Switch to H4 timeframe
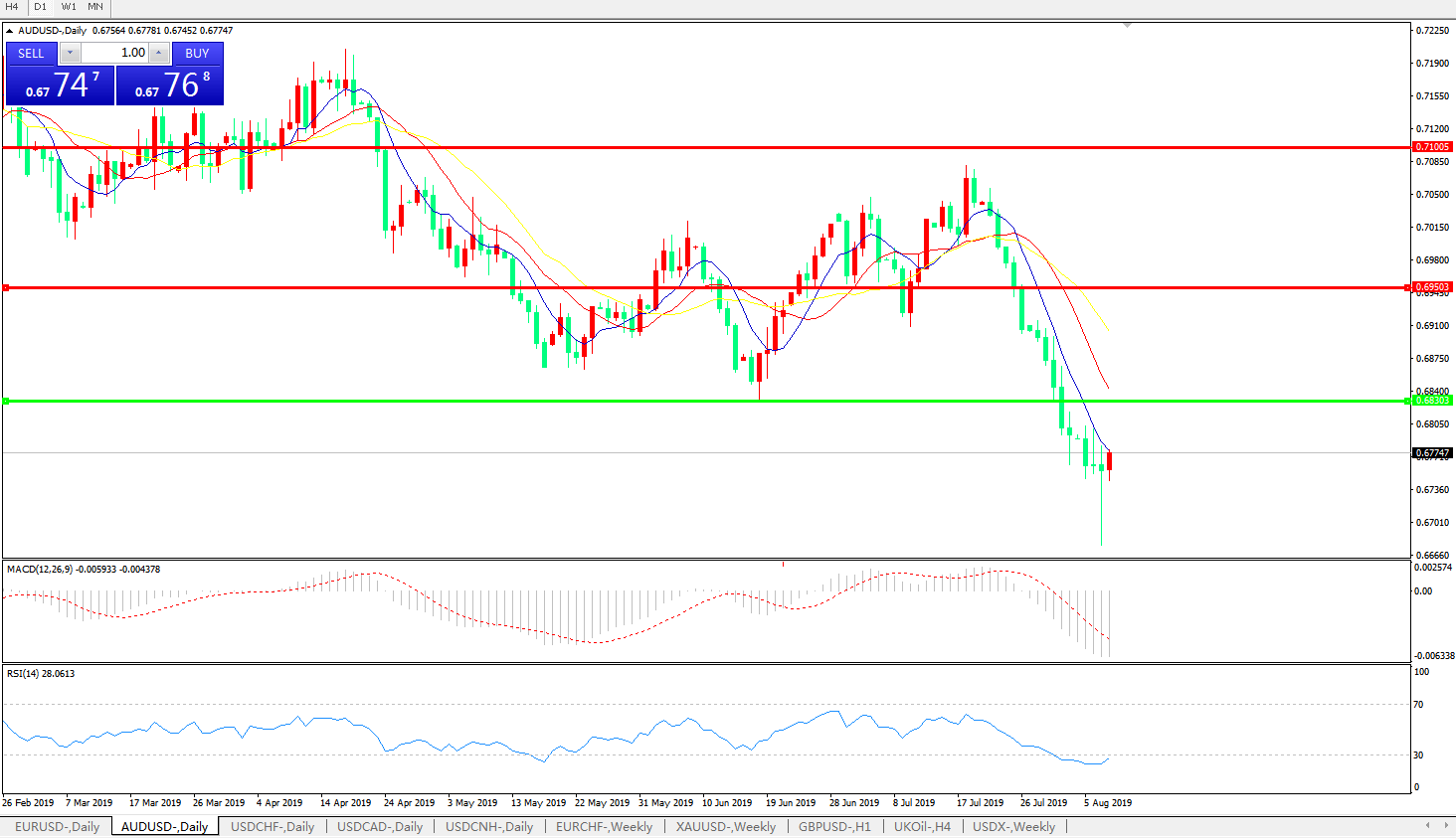This screenshot has width=1456, height=838. click(x=12, y=7)
